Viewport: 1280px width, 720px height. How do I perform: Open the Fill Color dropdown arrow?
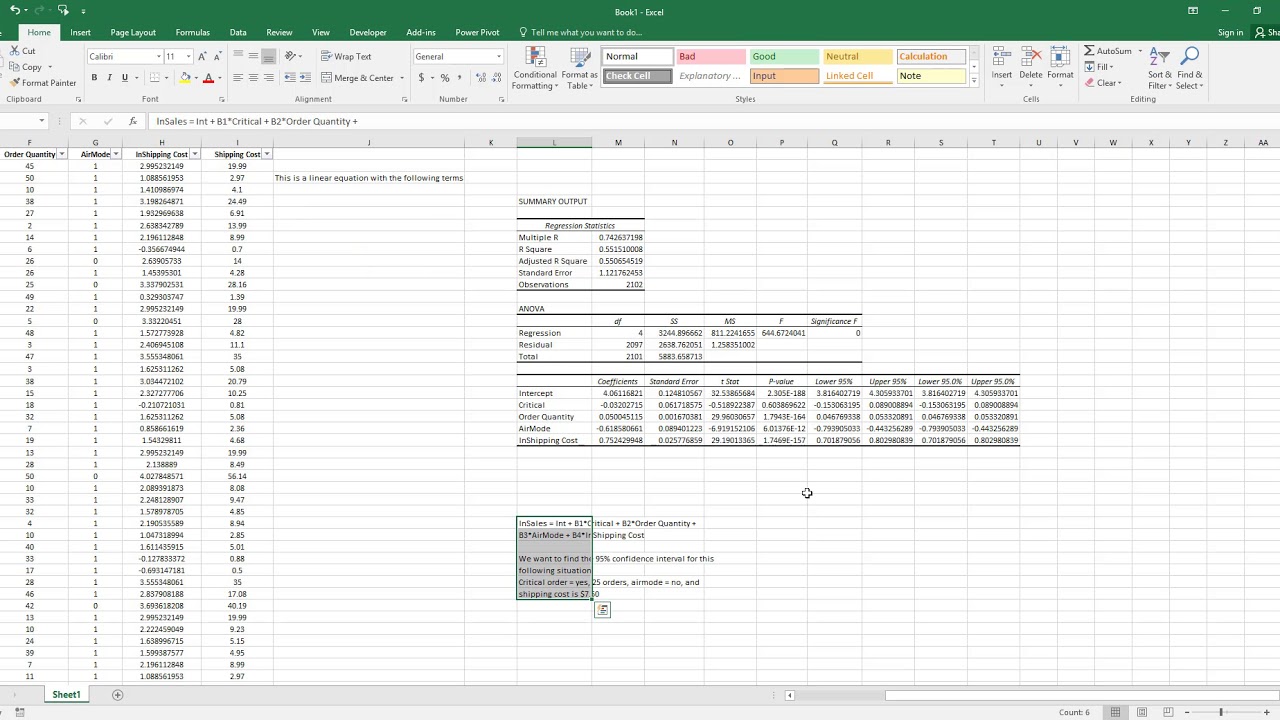tap(196, 78)
